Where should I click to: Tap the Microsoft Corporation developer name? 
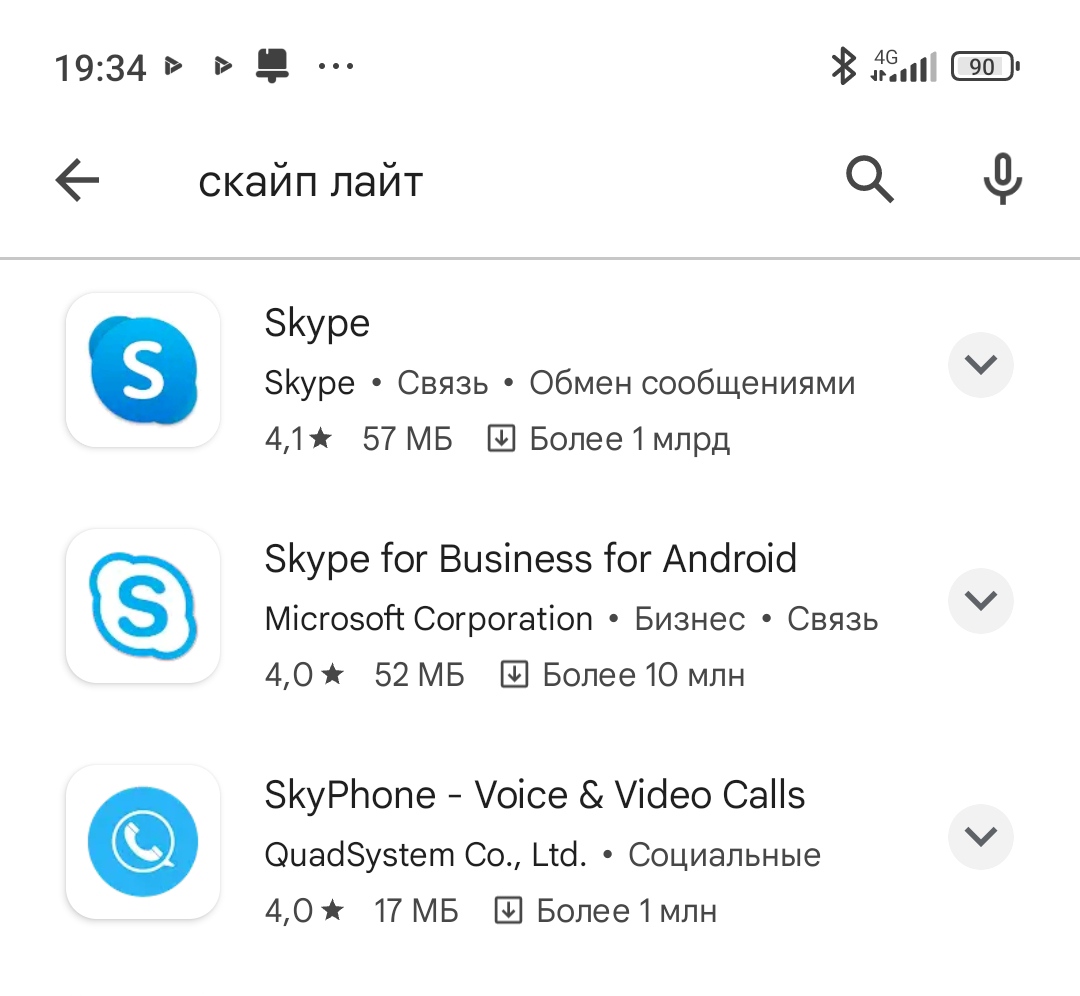point(428,619)
